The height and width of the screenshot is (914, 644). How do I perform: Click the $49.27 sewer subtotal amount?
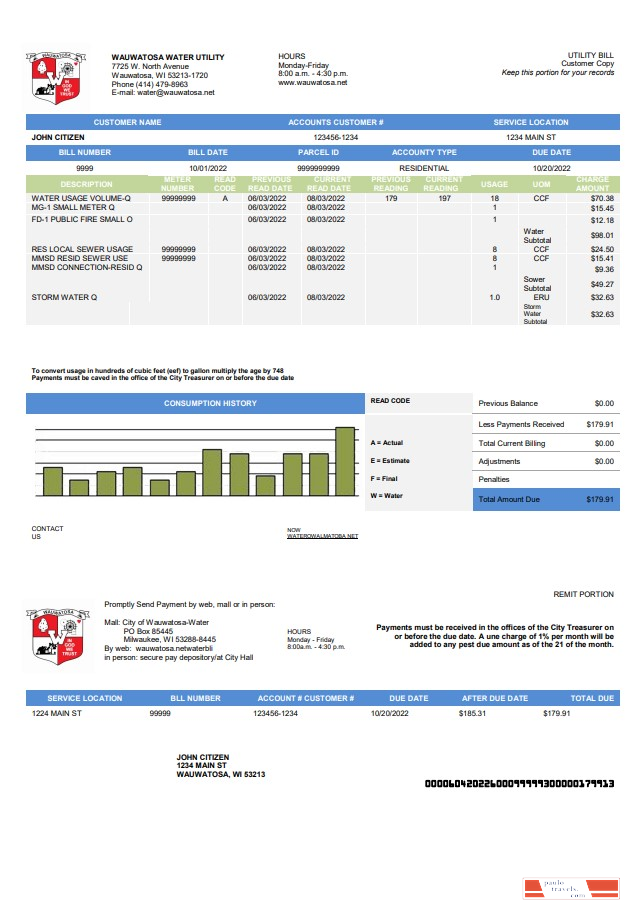coord(602,284)
